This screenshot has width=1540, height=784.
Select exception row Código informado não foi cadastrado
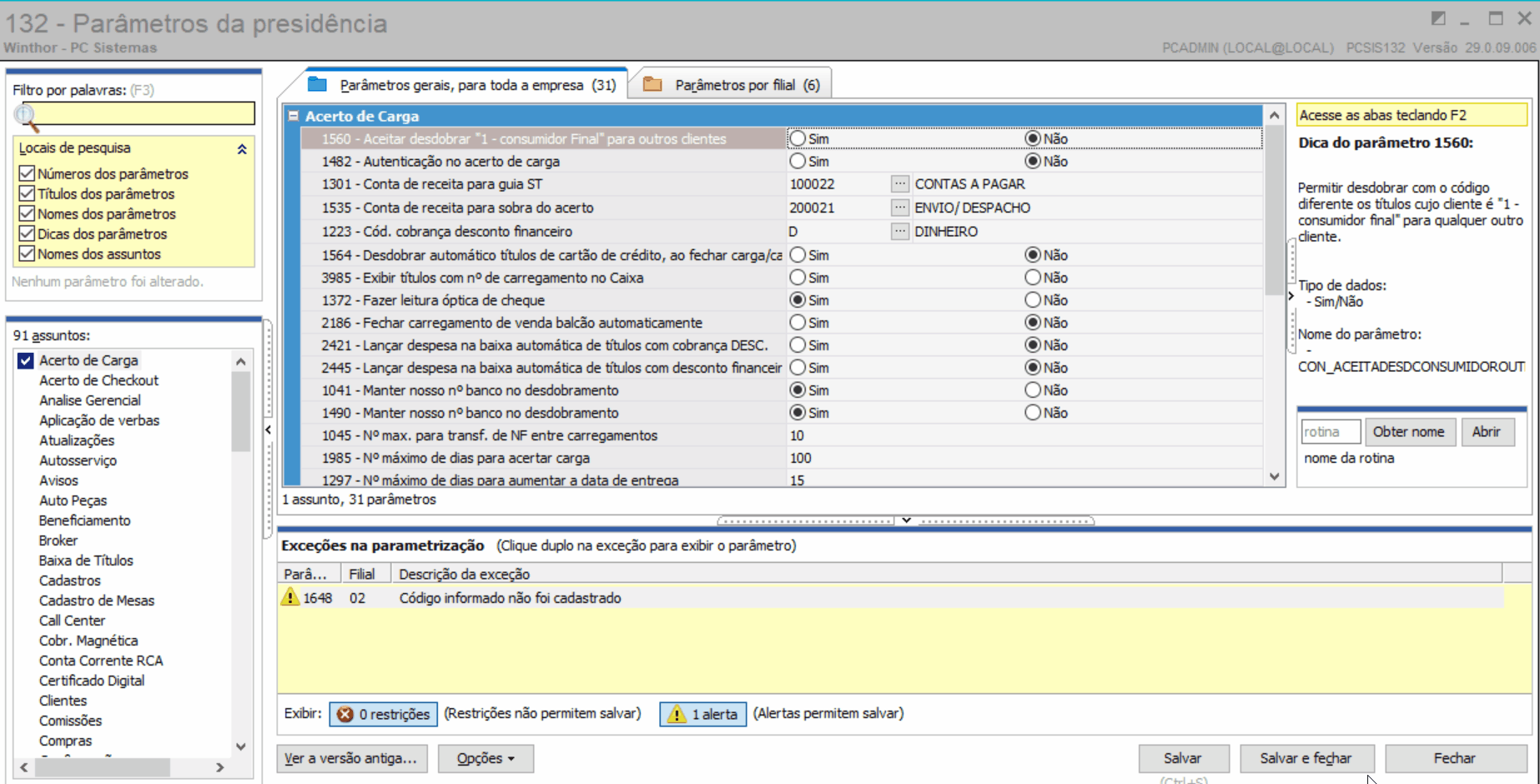pyautogui.click(x=890, y=598)
